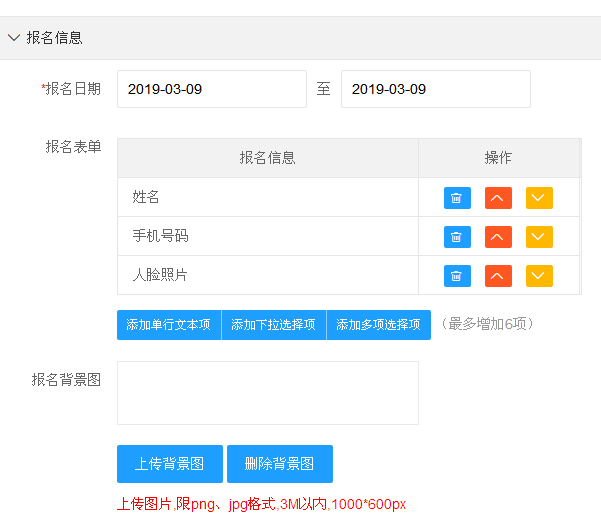Click 上传背景图 button
Screen dimensions: 601x528
coord(170,464)
